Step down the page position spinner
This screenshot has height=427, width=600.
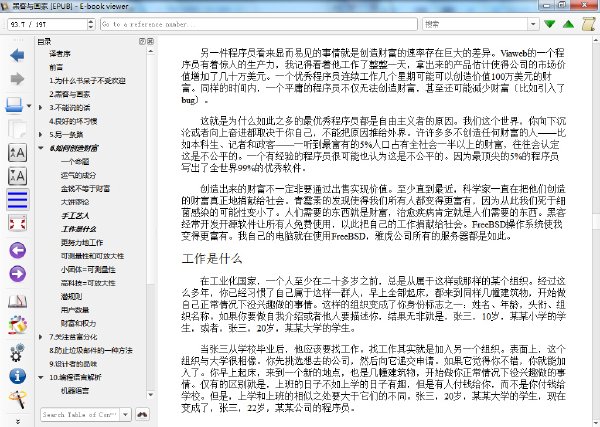tap(91, 27)
